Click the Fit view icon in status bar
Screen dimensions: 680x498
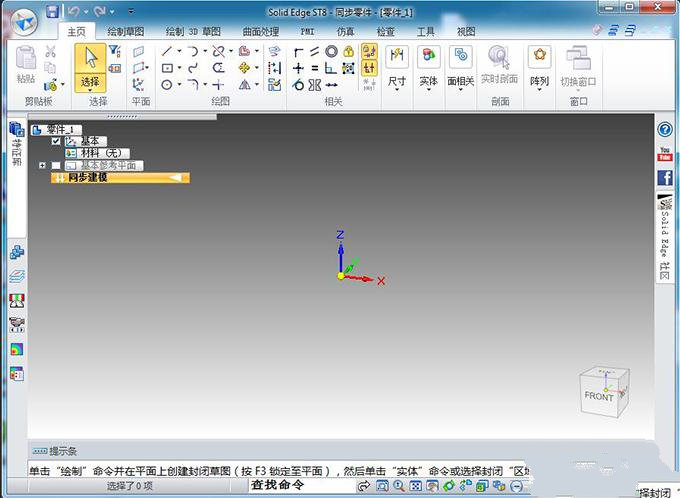click(415, 486)
